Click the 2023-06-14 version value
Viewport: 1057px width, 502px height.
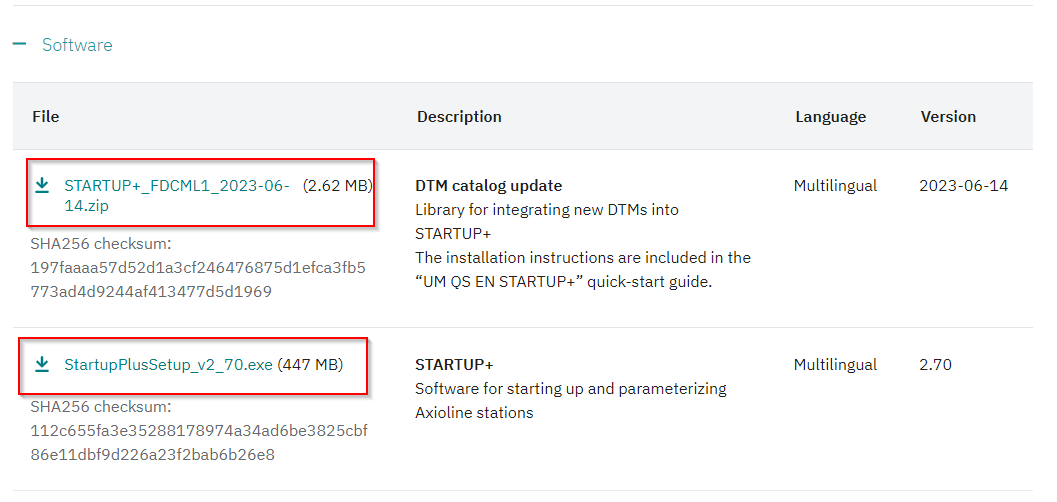click(963, 185)
